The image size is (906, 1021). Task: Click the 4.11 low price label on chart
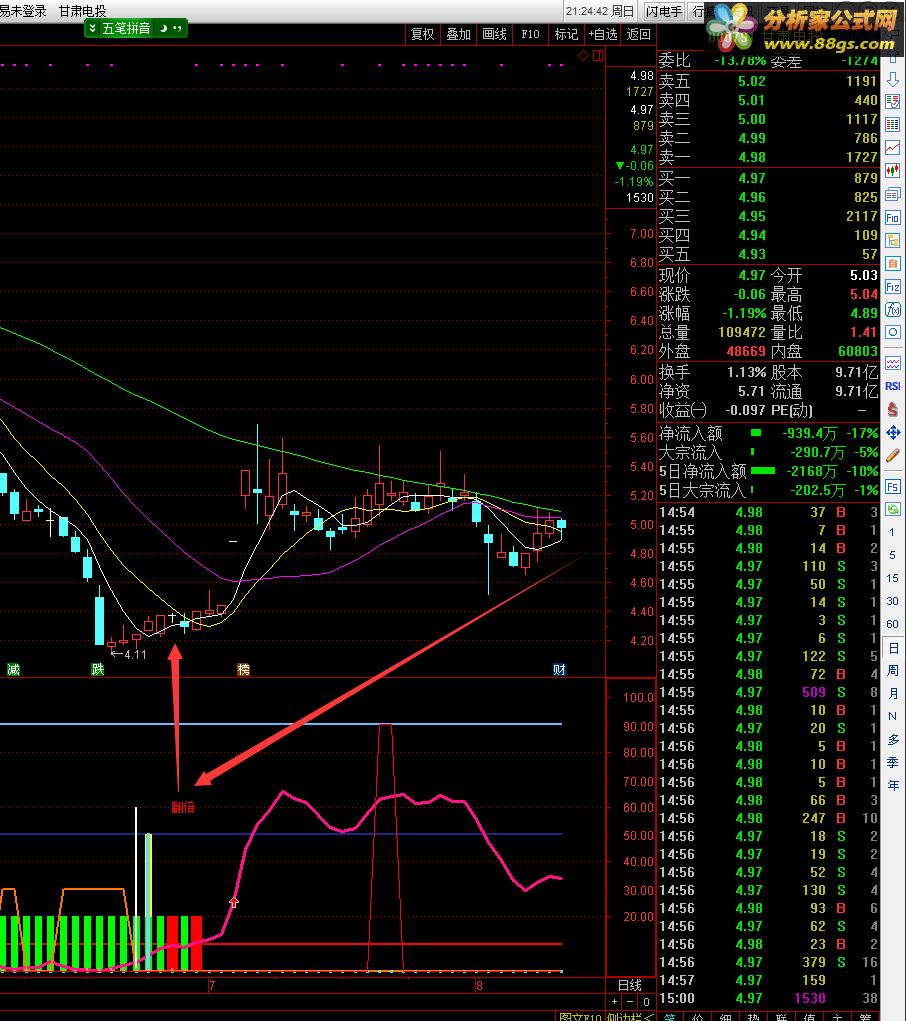(x=135, y=654)
